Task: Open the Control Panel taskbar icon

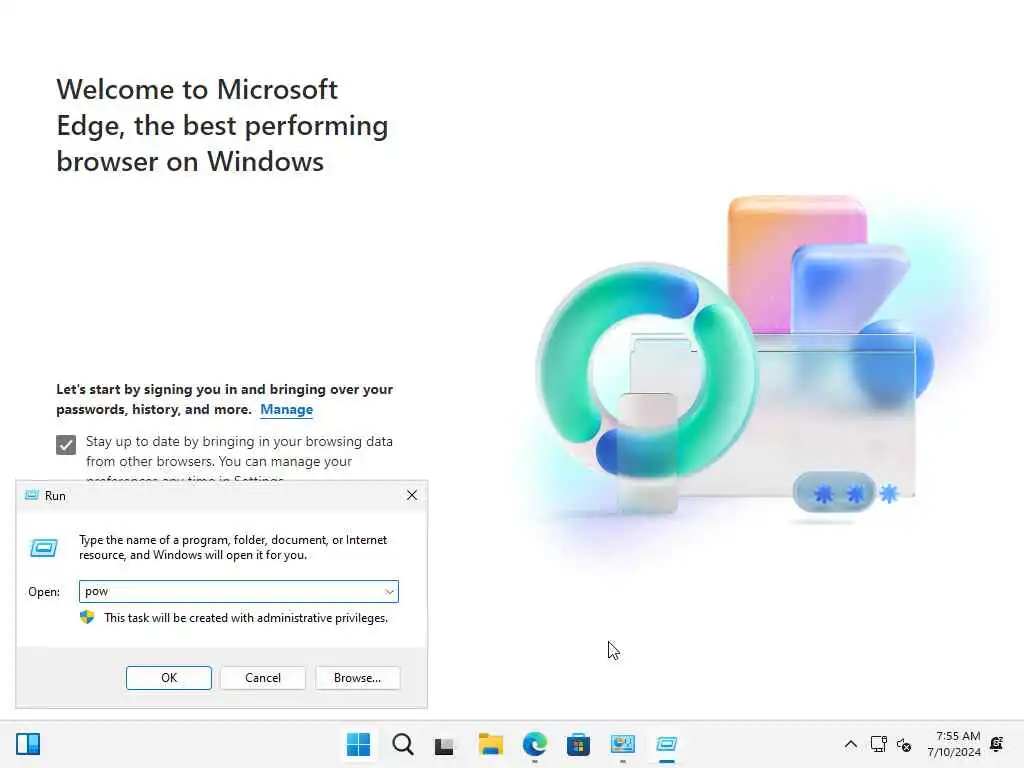Action: 622,744
